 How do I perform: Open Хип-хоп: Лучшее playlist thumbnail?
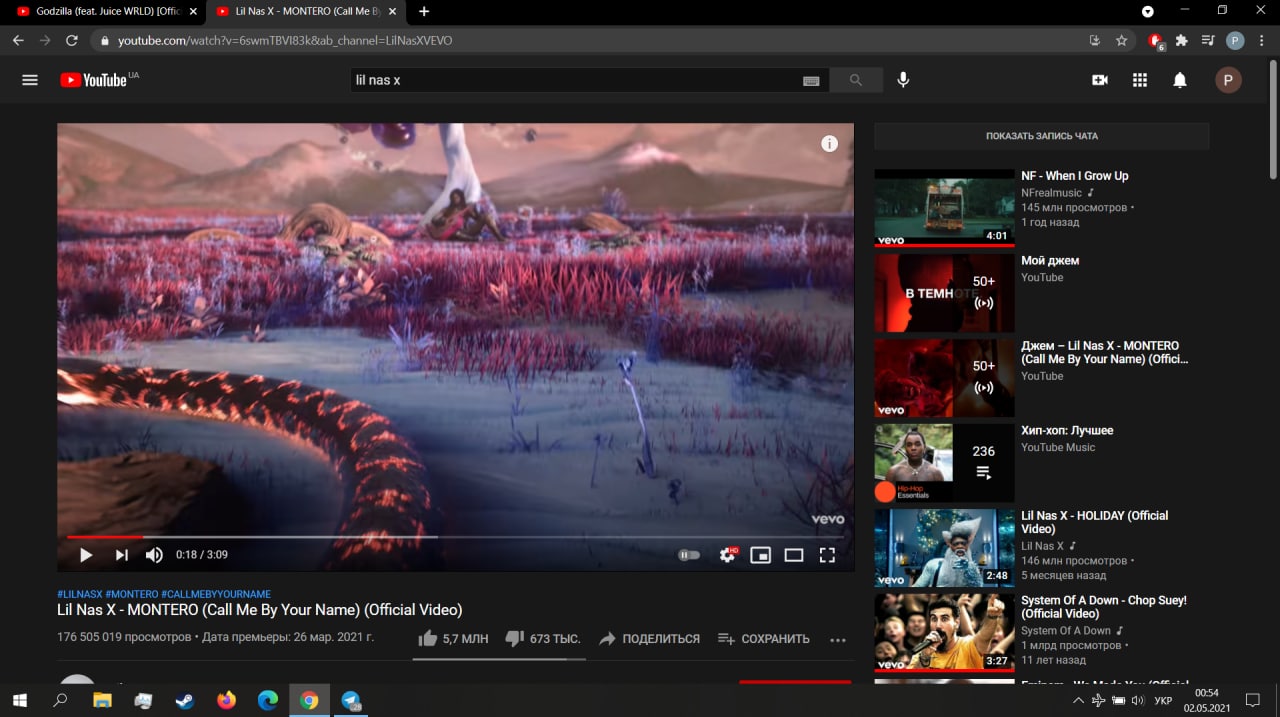click(x=944, y=463)
